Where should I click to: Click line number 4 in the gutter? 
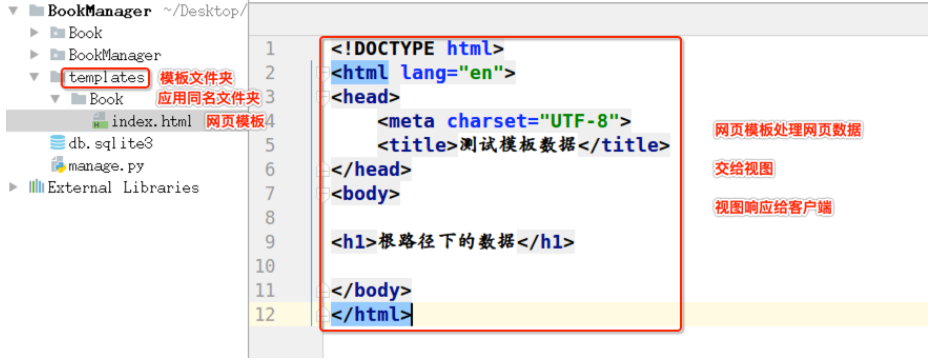(269, 121)
